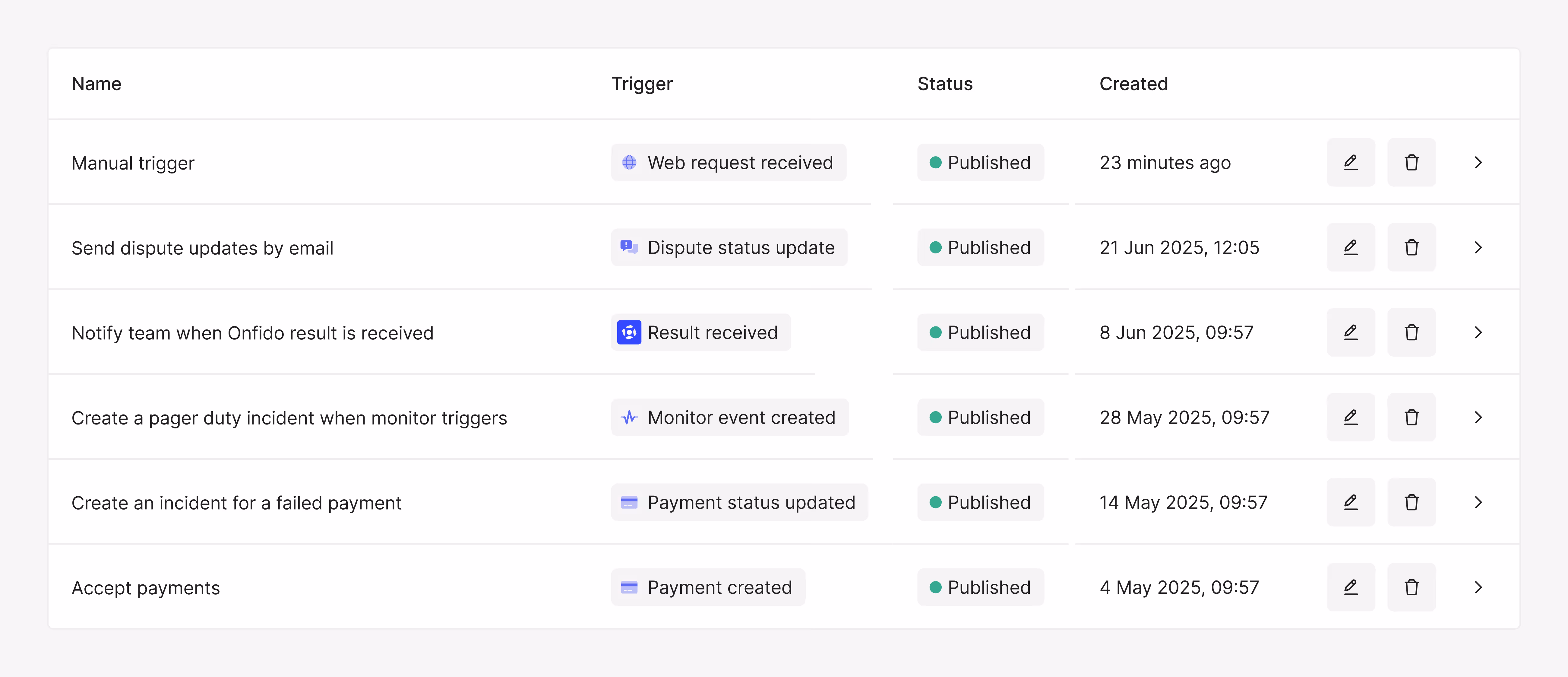Screen dimensions: 1568x677
Task: Open pager duty incident row chevron
Action: [x=1478, y=417]
